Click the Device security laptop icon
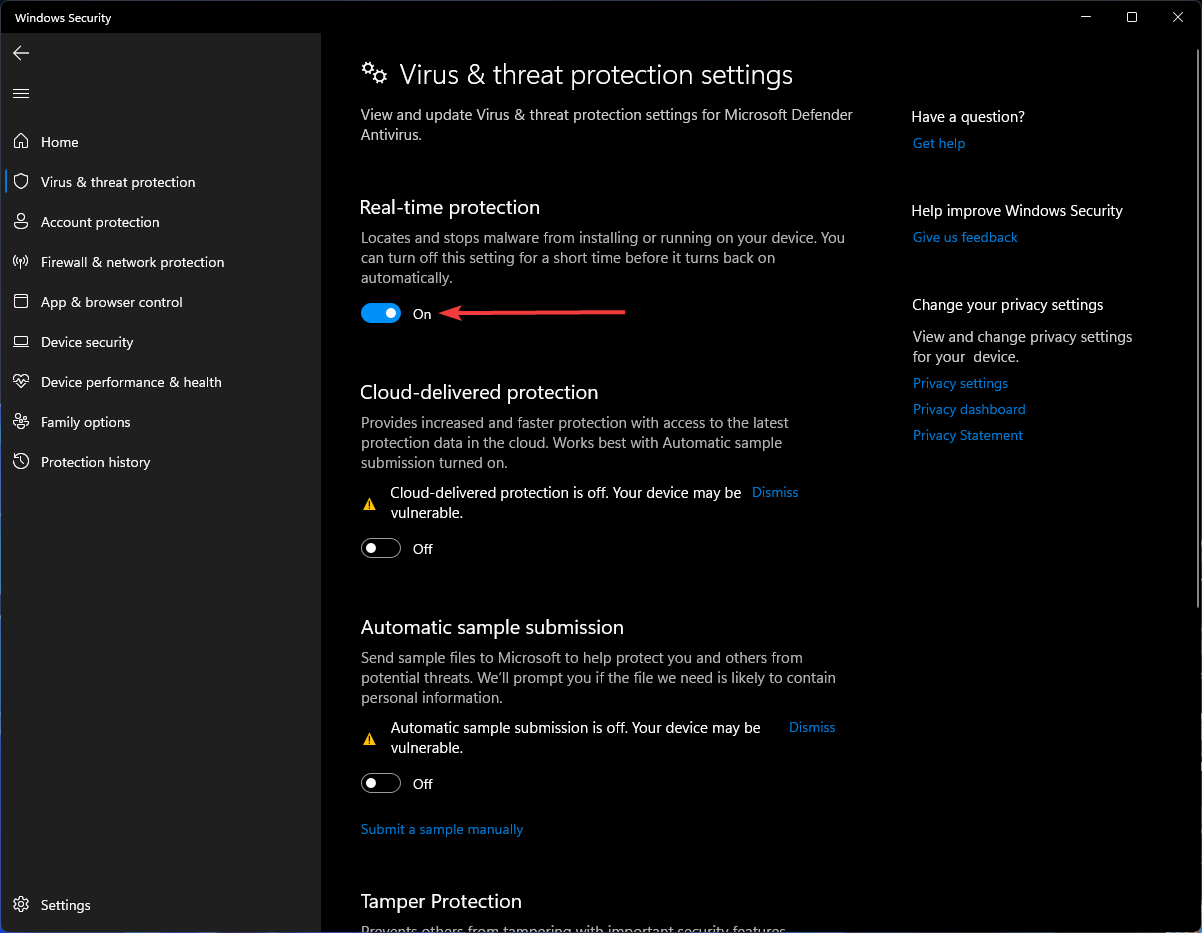This screenshot has width=1202, height=933. click(x=21, y=342)
